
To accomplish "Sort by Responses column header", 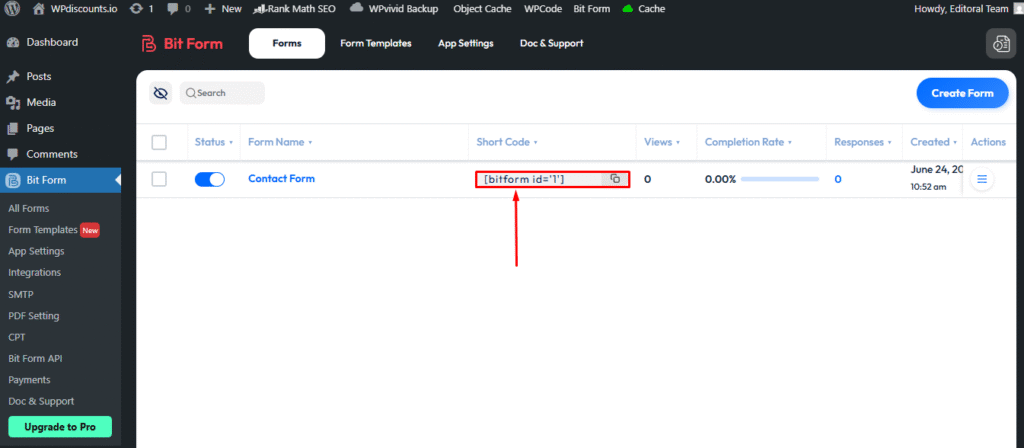I will (863, 142).
